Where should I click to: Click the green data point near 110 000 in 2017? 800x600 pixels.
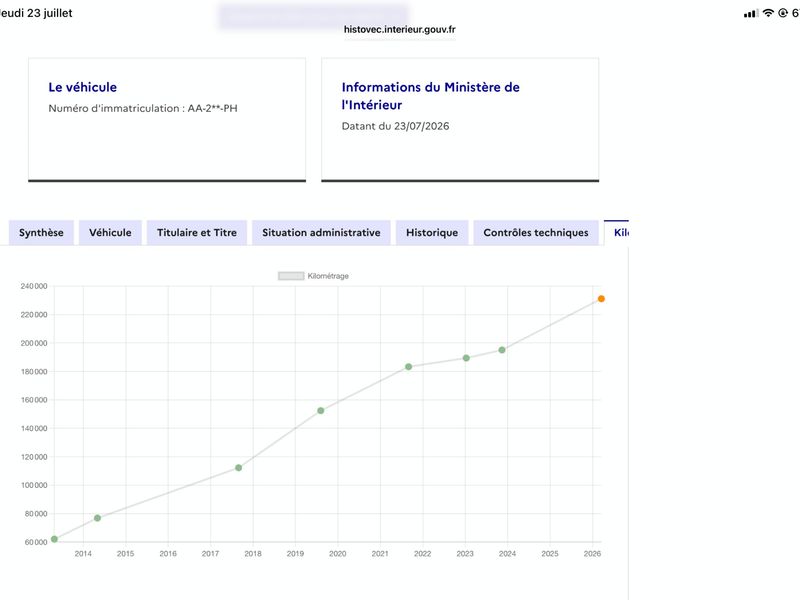coord(238,468)
